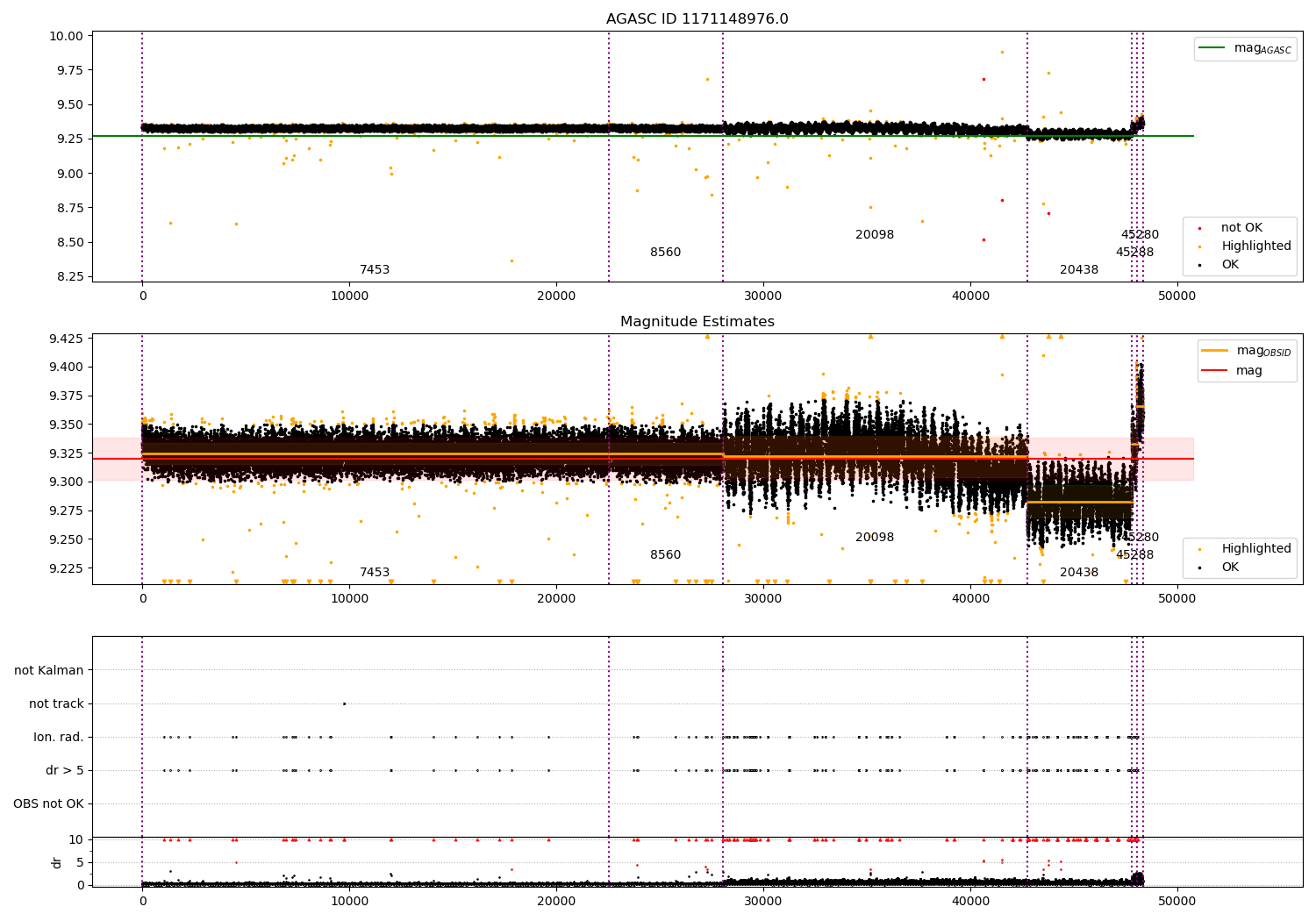Click the '9.50' y-axis tick label
The image size is (1316, 921).
click(73, 104)
